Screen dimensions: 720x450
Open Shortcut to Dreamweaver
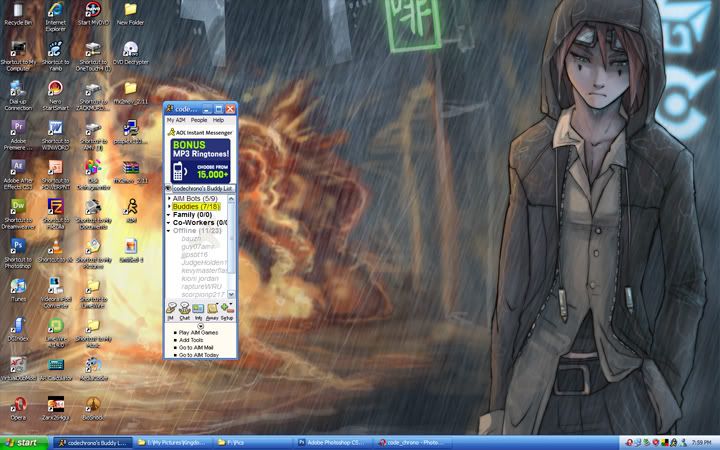(x=18, y=214)
